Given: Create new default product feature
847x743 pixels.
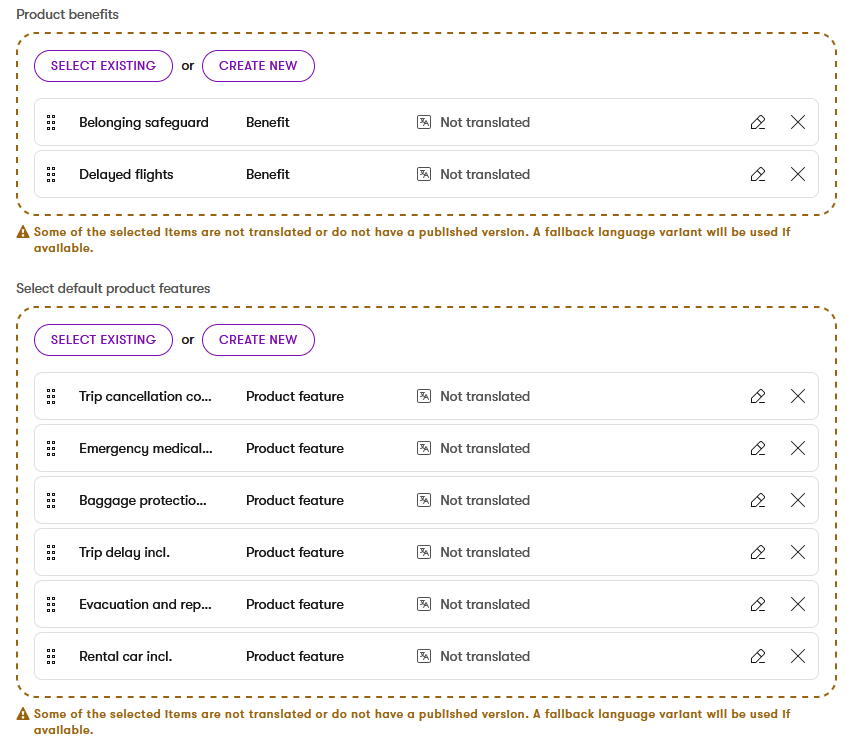Looking at the screenshot, I should click(258, 340).
